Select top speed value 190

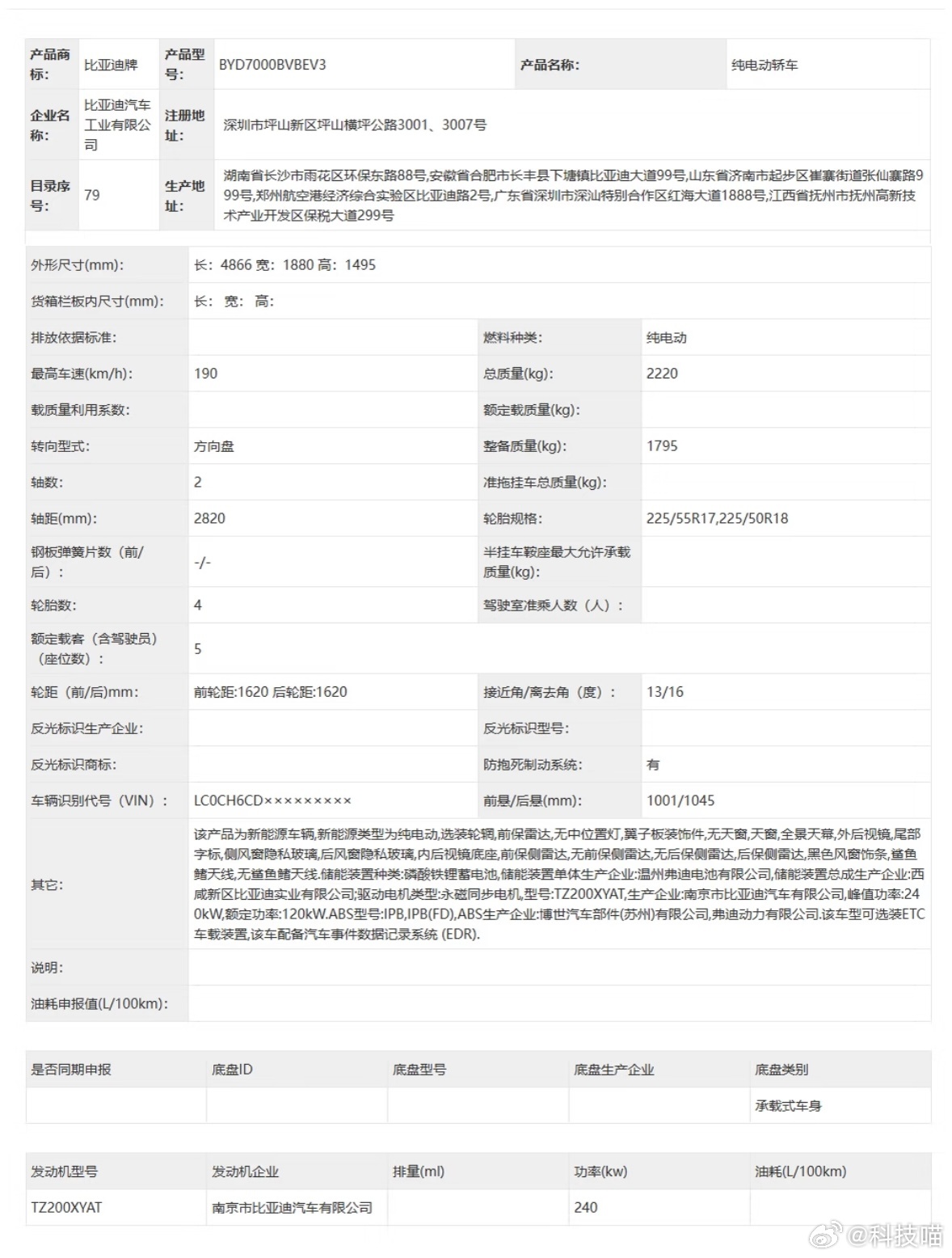coord(205,374)
